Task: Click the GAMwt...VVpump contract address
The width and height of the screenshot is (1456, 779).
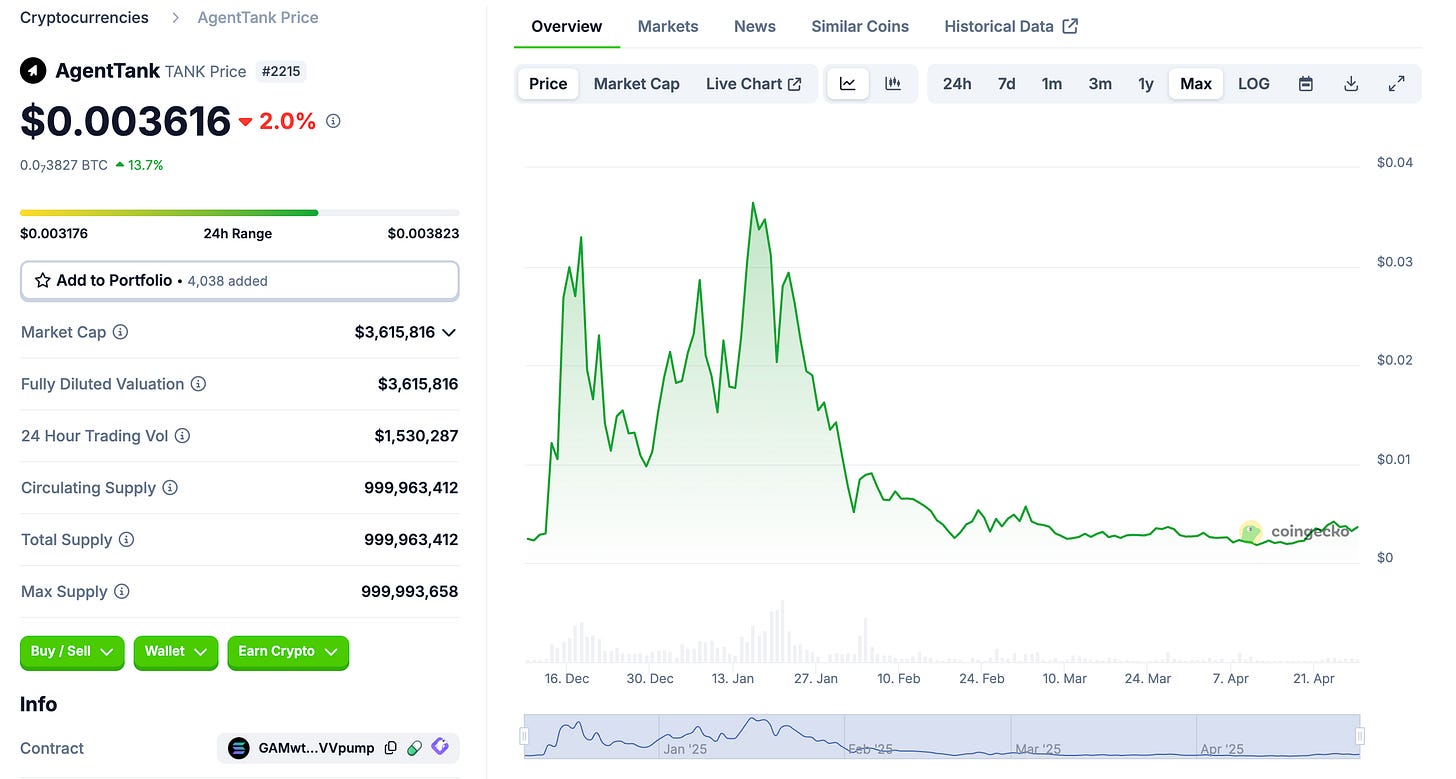Action: click(x=316, y=748)
